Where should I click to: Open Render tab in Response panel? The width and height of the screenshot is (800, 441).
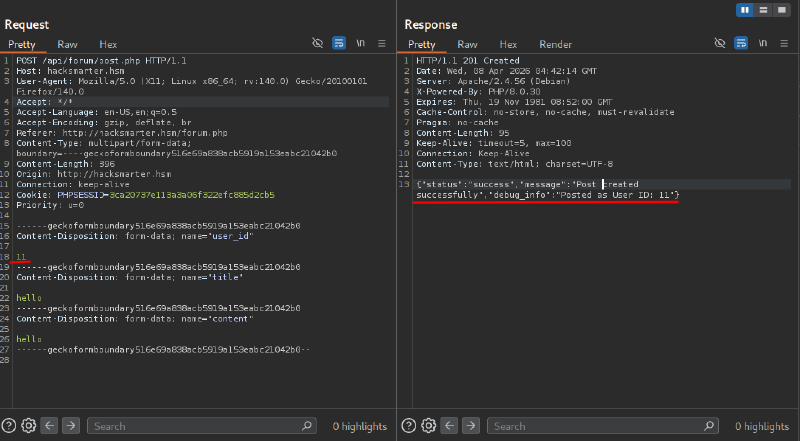[556, 44]
